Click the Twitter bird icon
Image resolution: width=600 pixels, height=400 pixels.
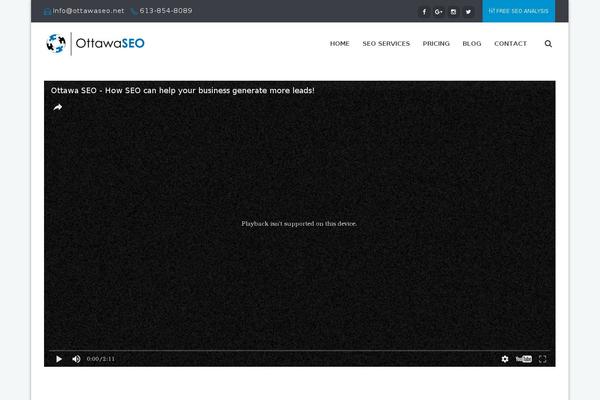coord(468,12)
